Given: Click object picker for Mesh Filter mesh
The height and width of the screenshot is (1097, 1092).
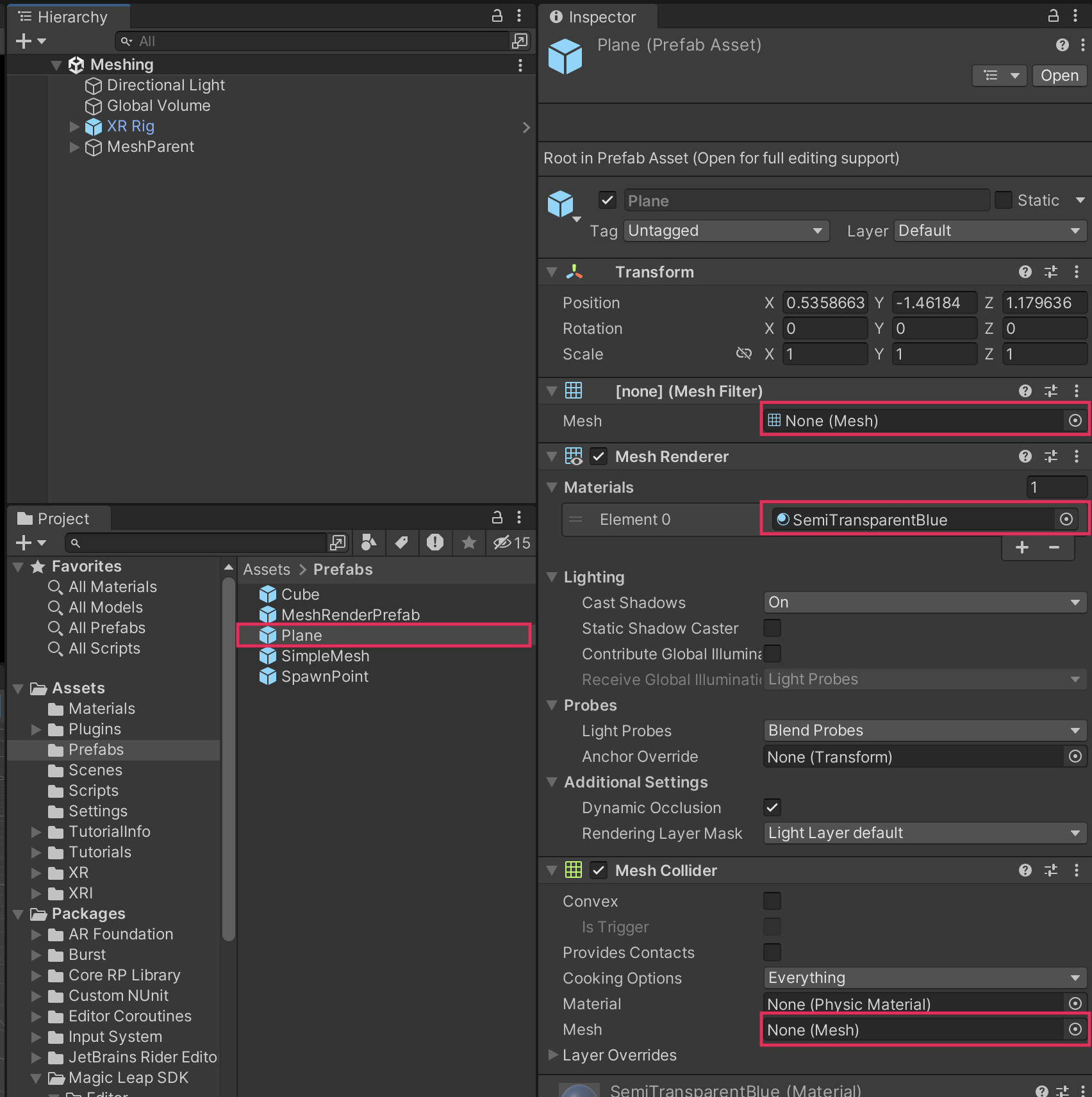Looking at the screenshot, I should 1075,420.
